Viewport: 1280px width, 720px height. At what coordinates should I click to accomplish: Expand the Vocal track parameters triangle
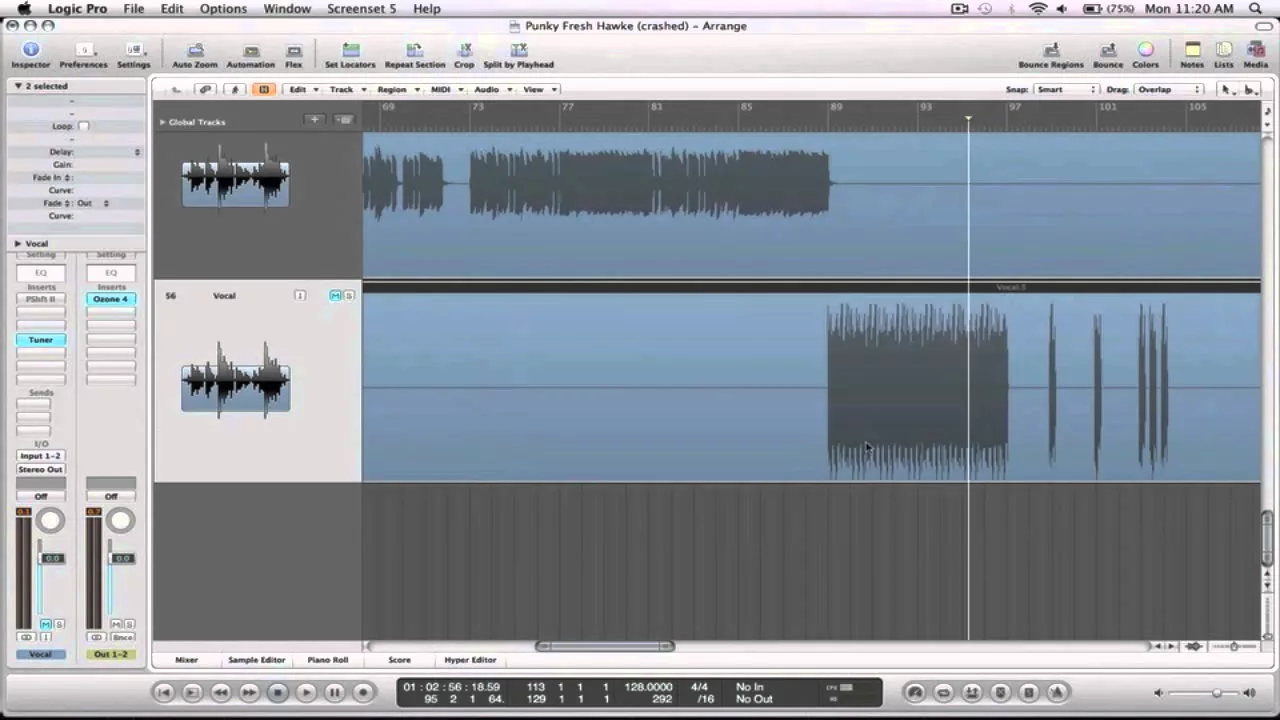click(x=17, y=243)
